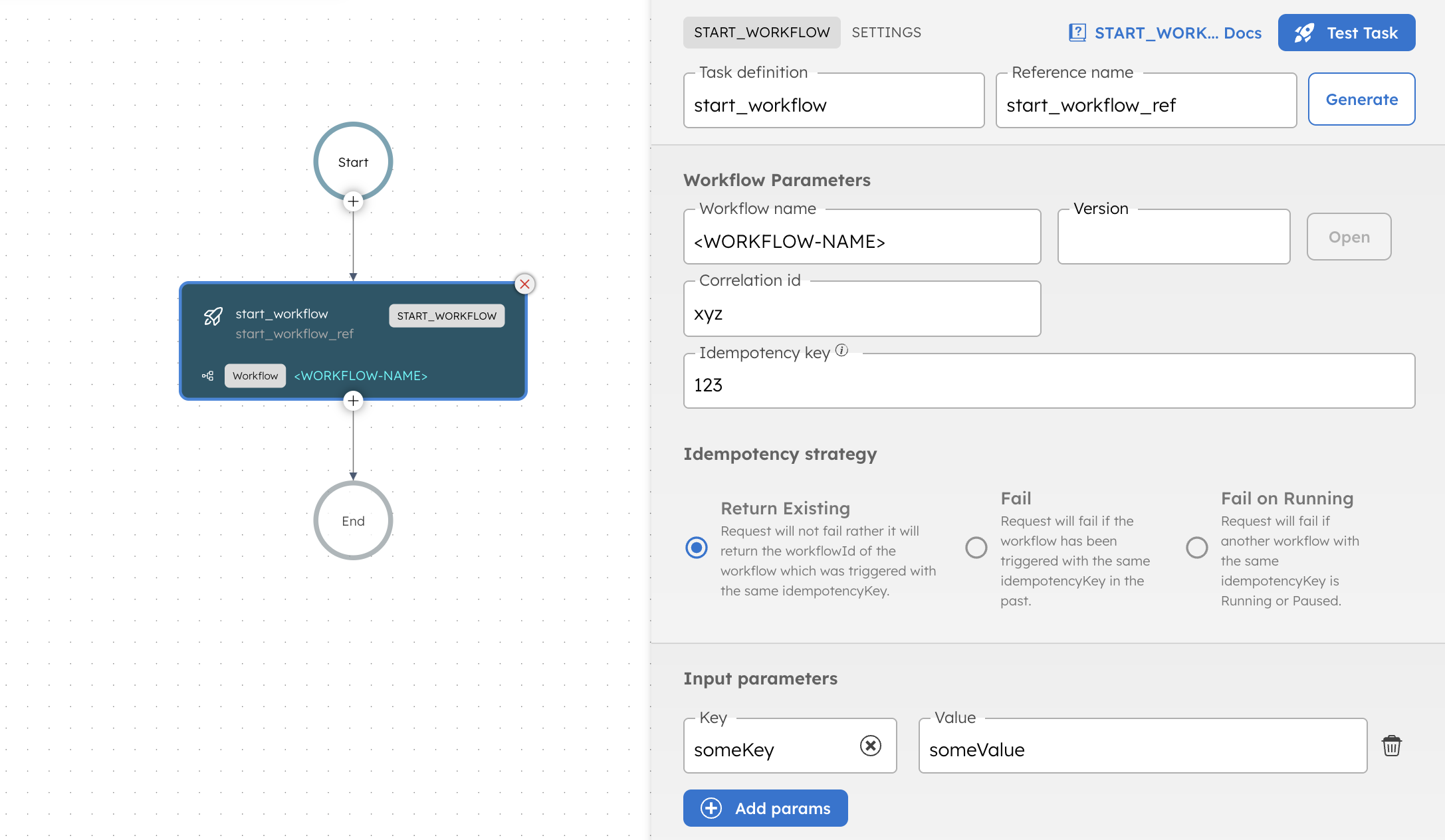
Task: Click the Generate button for reference name
Action: click(x=1361, y=99)
